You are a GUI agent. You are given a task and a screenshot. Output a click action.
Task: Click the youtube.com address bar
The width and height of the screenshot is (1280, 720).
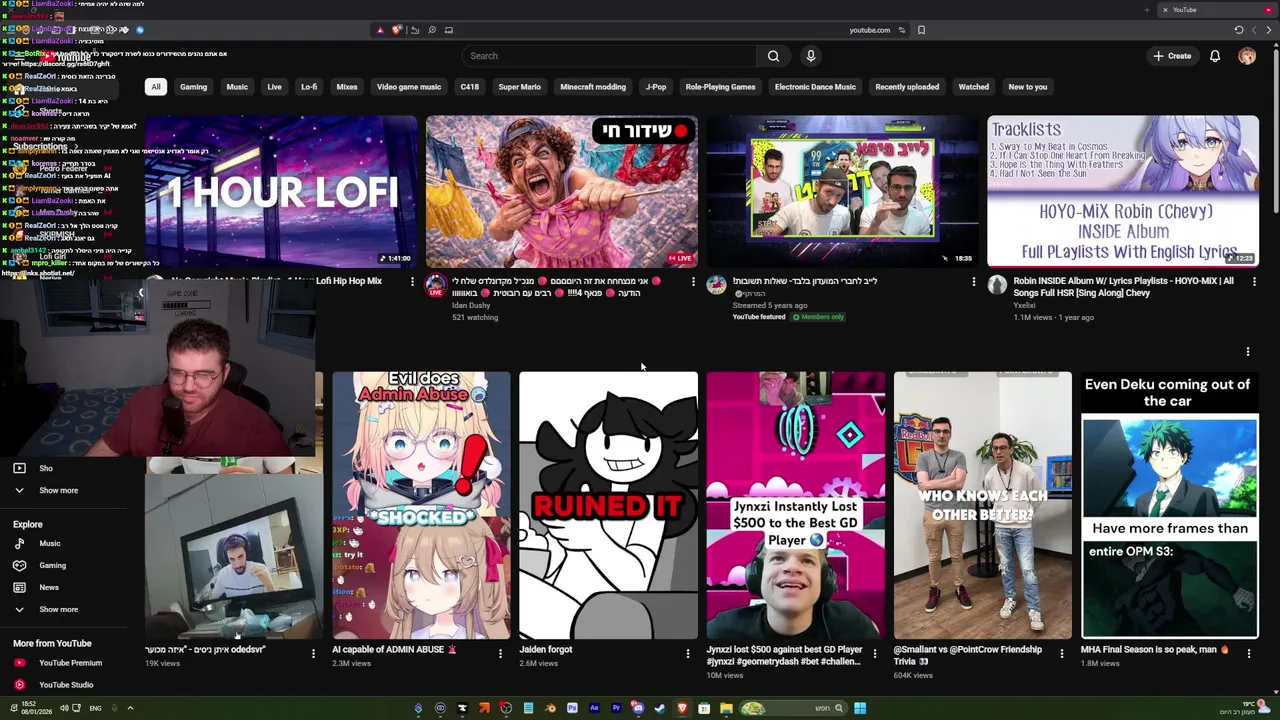pos(869,30)
